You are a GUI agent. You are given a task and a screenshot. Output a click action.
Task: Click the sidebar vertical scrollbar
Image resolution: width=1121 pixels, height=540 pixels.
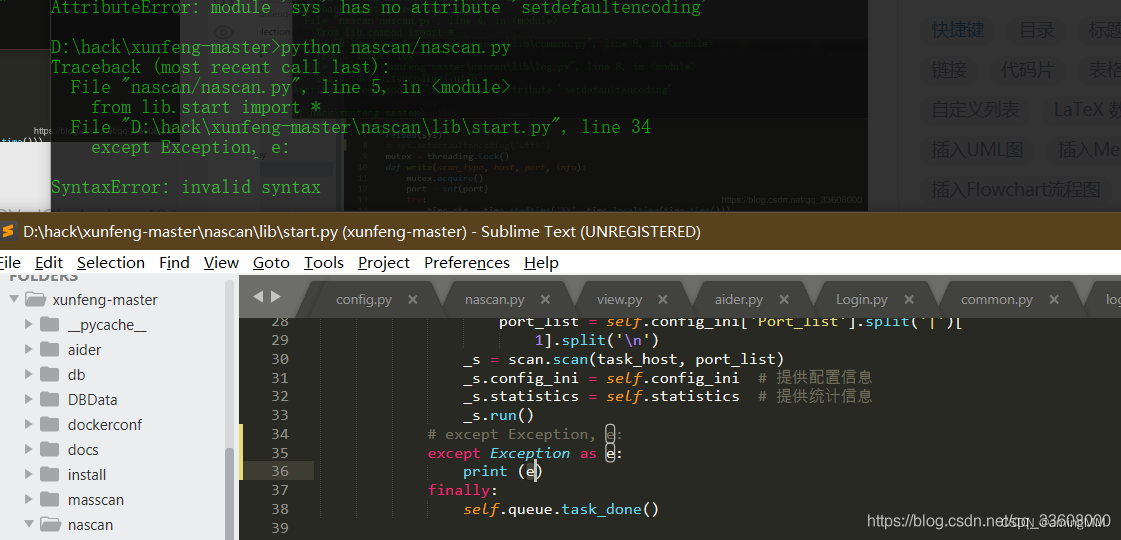[x=229, y=494]
